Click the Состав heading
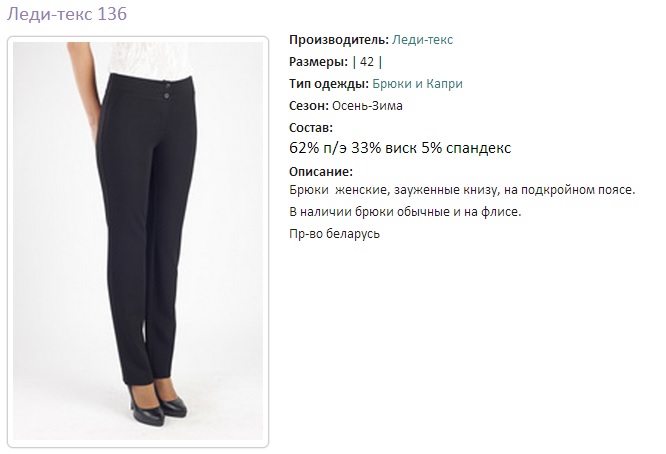 pos(311,128)
